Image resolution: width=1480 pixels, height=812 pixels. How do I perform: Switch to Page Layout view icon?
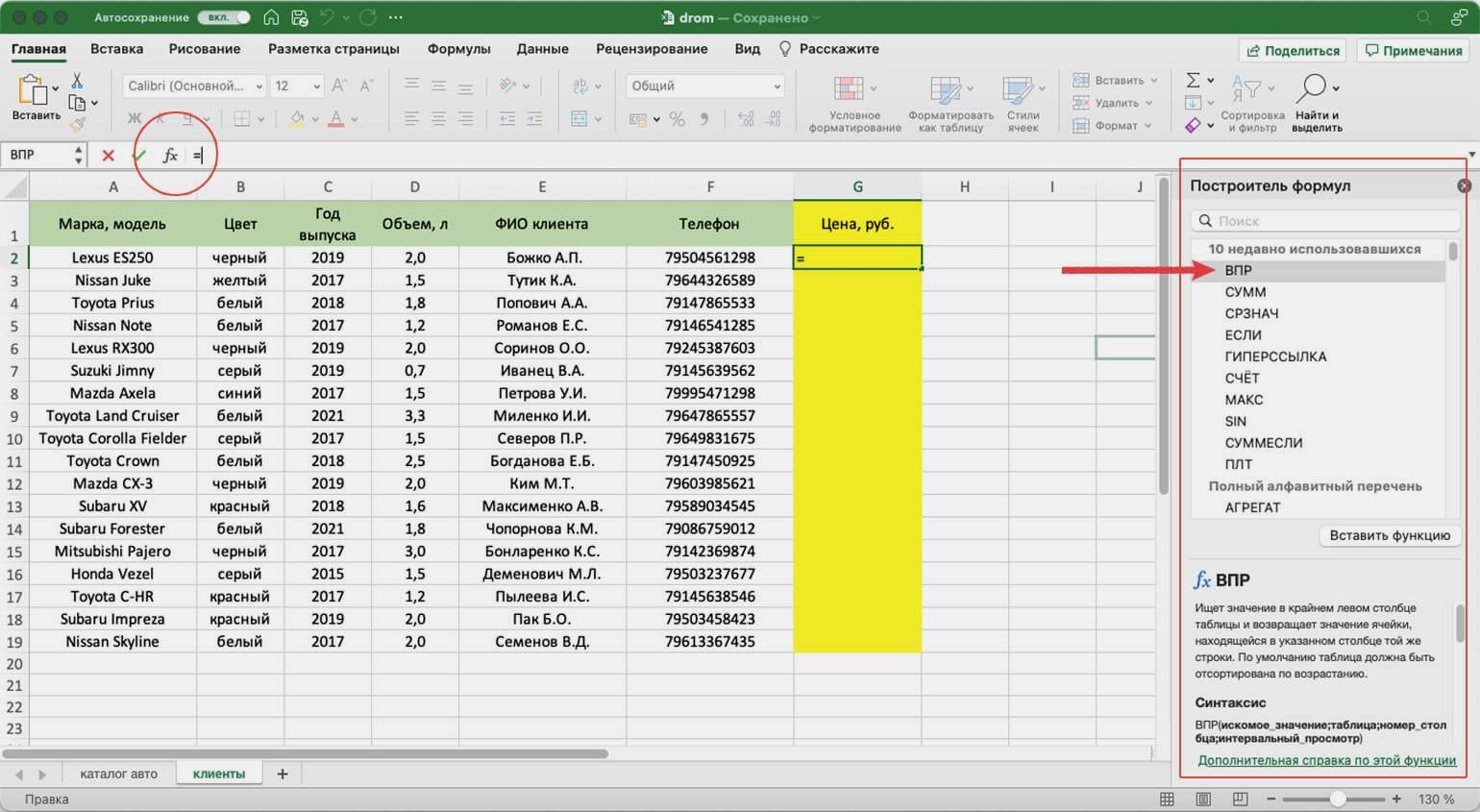click(1203, 799)
